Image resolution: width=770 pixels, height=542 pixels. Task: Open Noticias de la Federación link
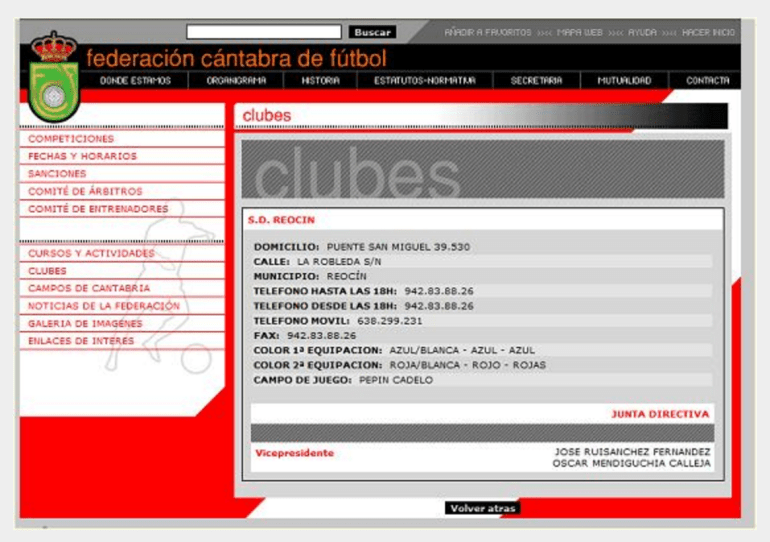[104, 306]
